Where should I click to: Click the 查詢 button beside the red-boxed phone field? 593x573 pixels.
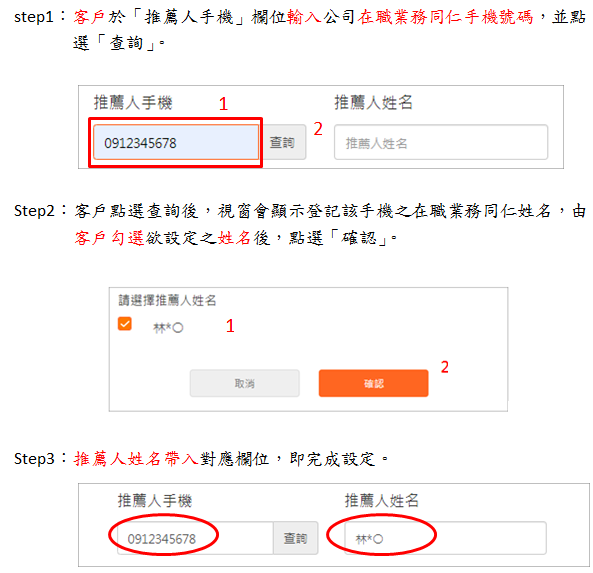[x=282, y=142]
